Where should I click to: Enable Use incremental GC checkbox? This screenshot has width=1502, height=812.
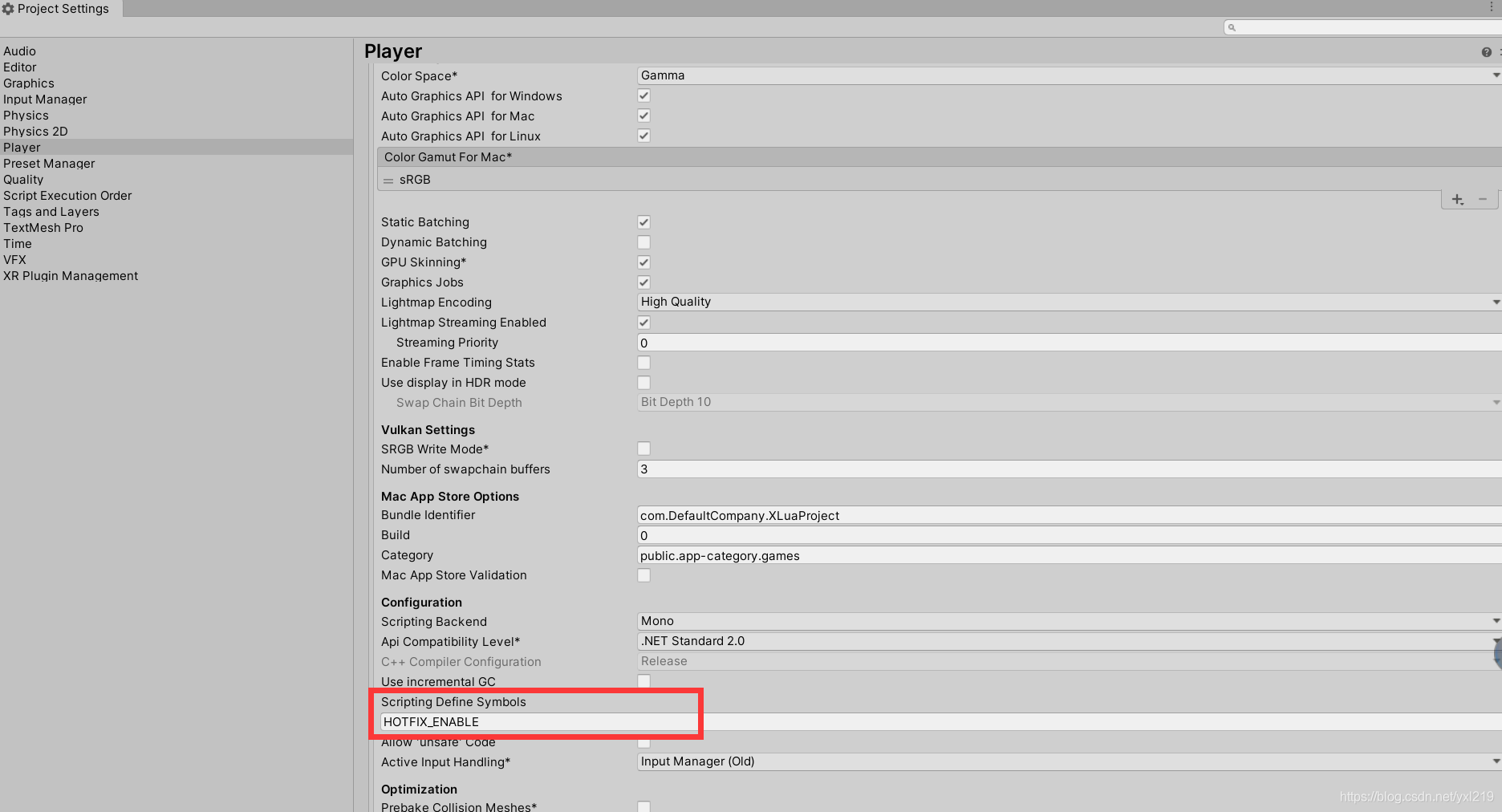[x=643, y=681]
